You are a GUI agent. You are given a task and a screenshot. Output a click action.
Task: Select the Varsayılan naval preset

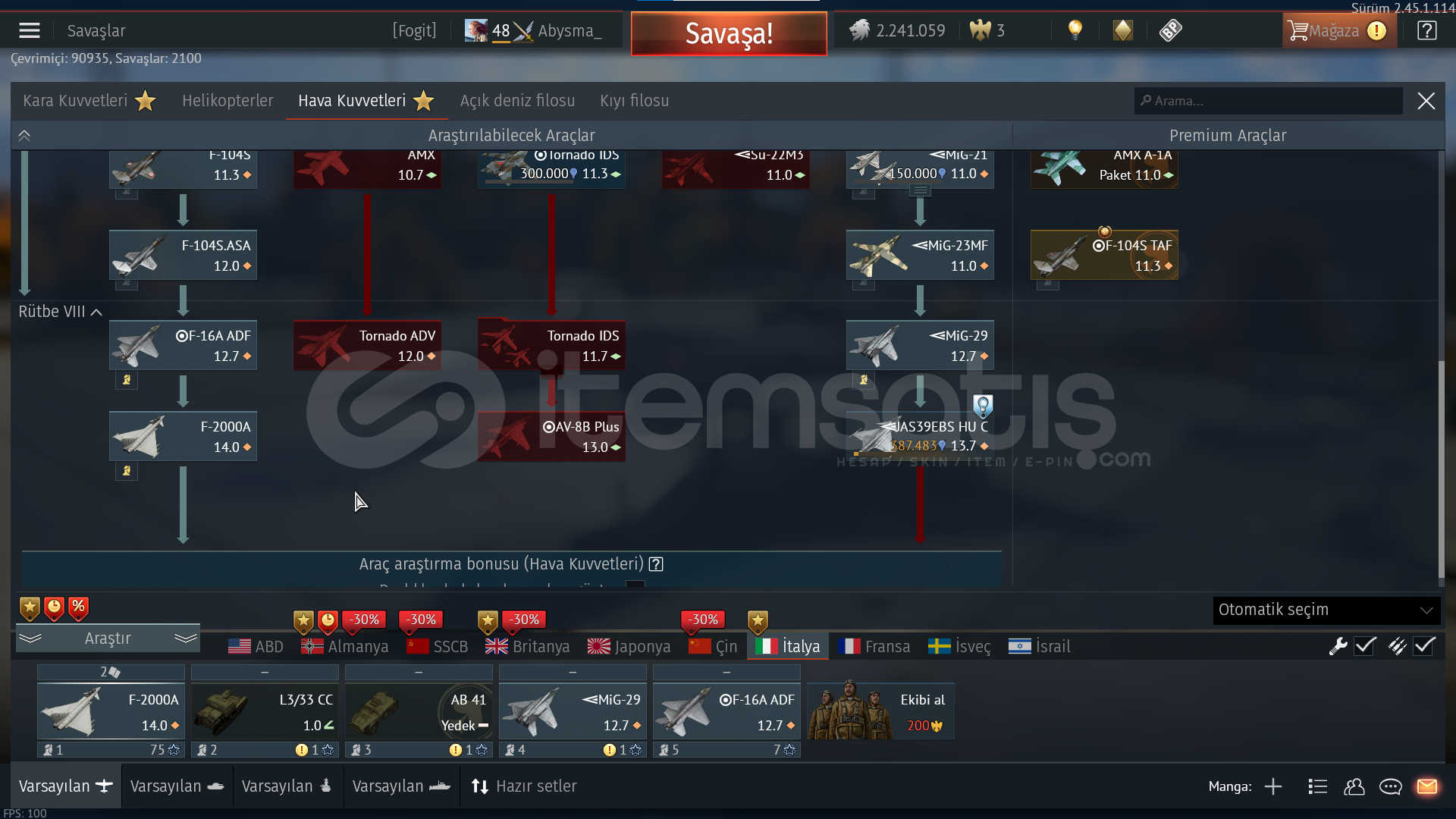(x=401, y=786)
